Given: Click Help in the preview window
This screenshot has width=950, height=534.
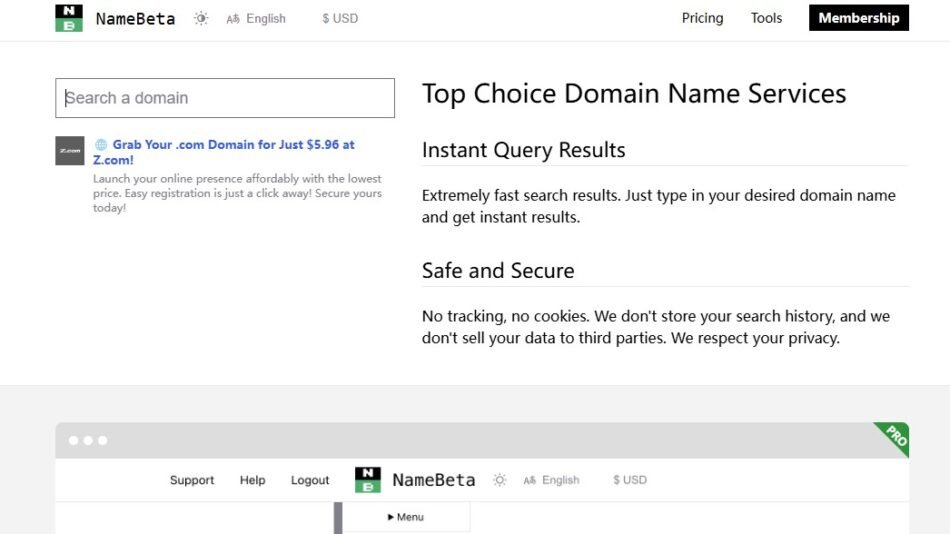Looking at the screenshot, I should click(x=252, y=480).
